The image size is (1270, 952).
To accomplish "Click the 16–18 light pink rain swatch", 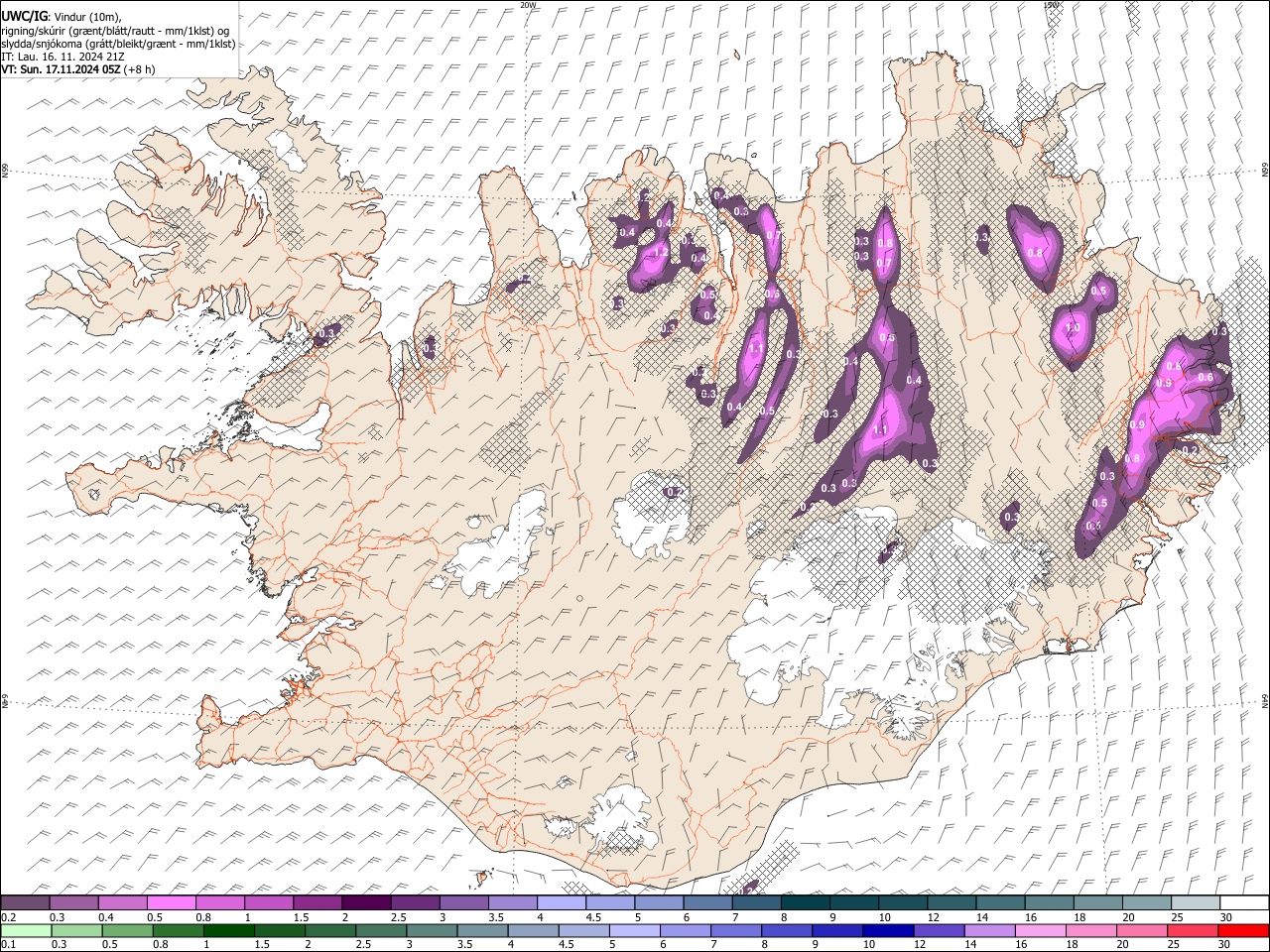I will 1040,930.
